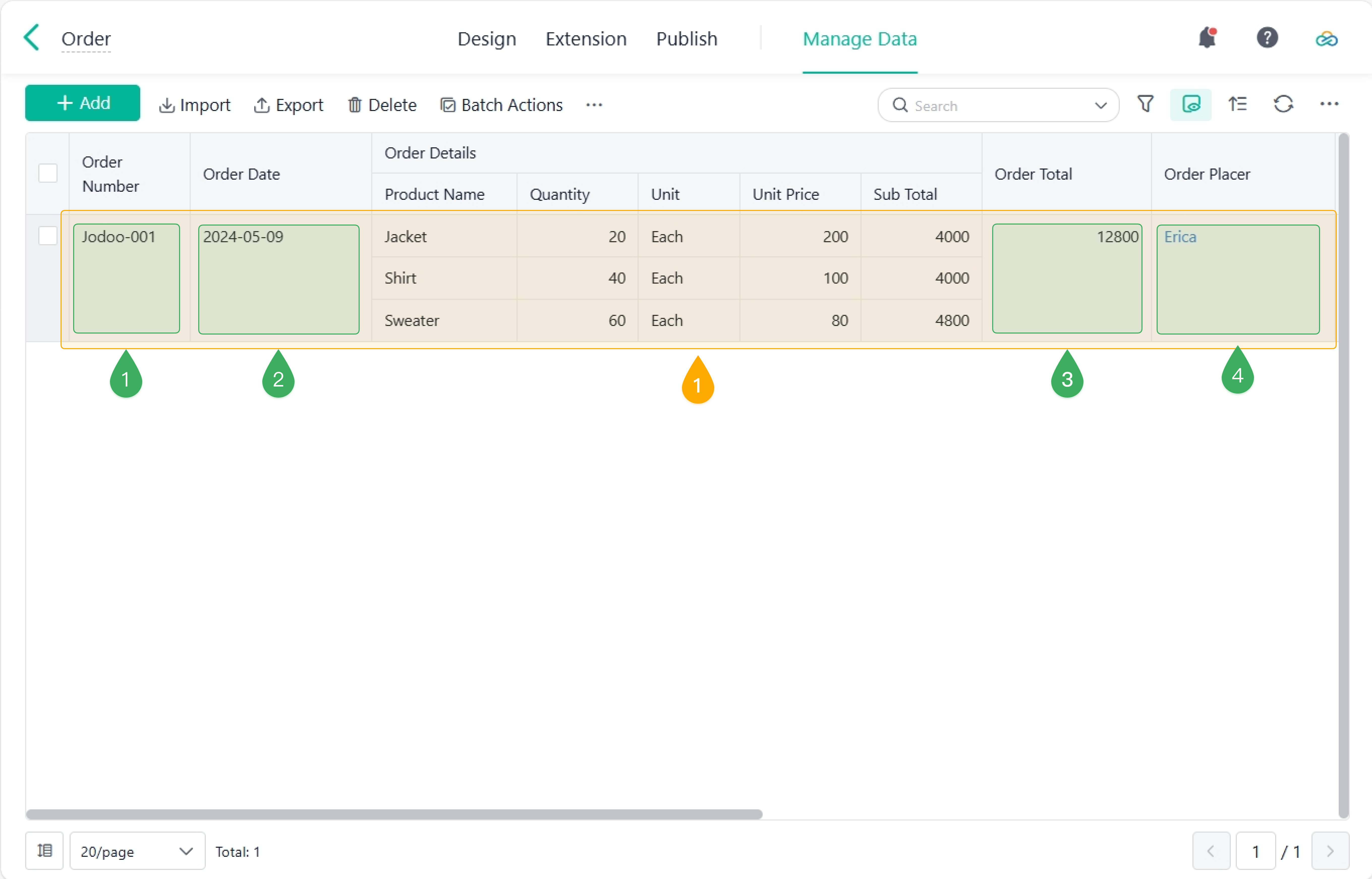Screen dimensions: 1372x879
Task: Check the select-all header checkbox
Action: coord(48,173)
